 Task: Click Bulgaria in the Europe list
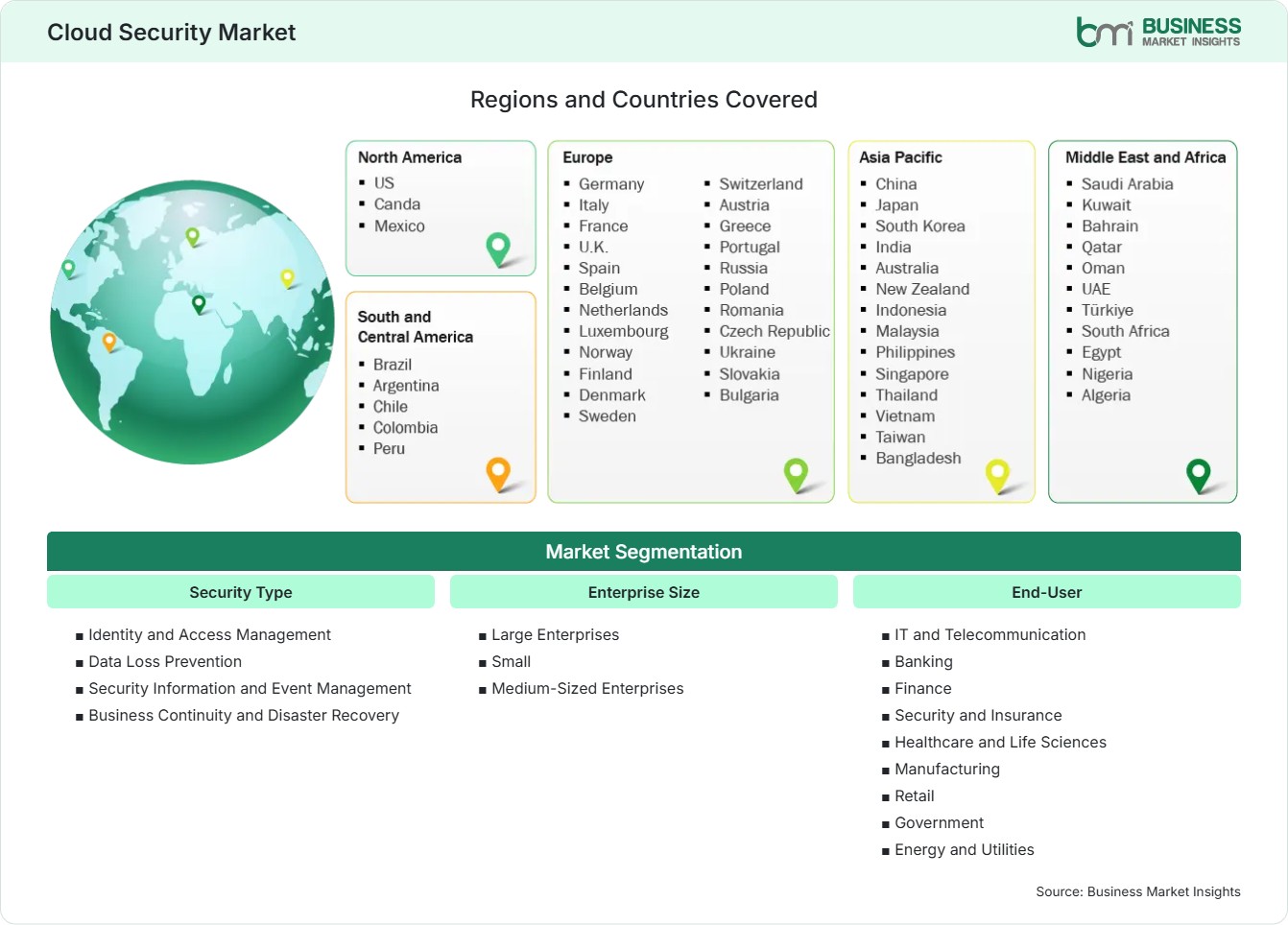(x=750, y=395)
